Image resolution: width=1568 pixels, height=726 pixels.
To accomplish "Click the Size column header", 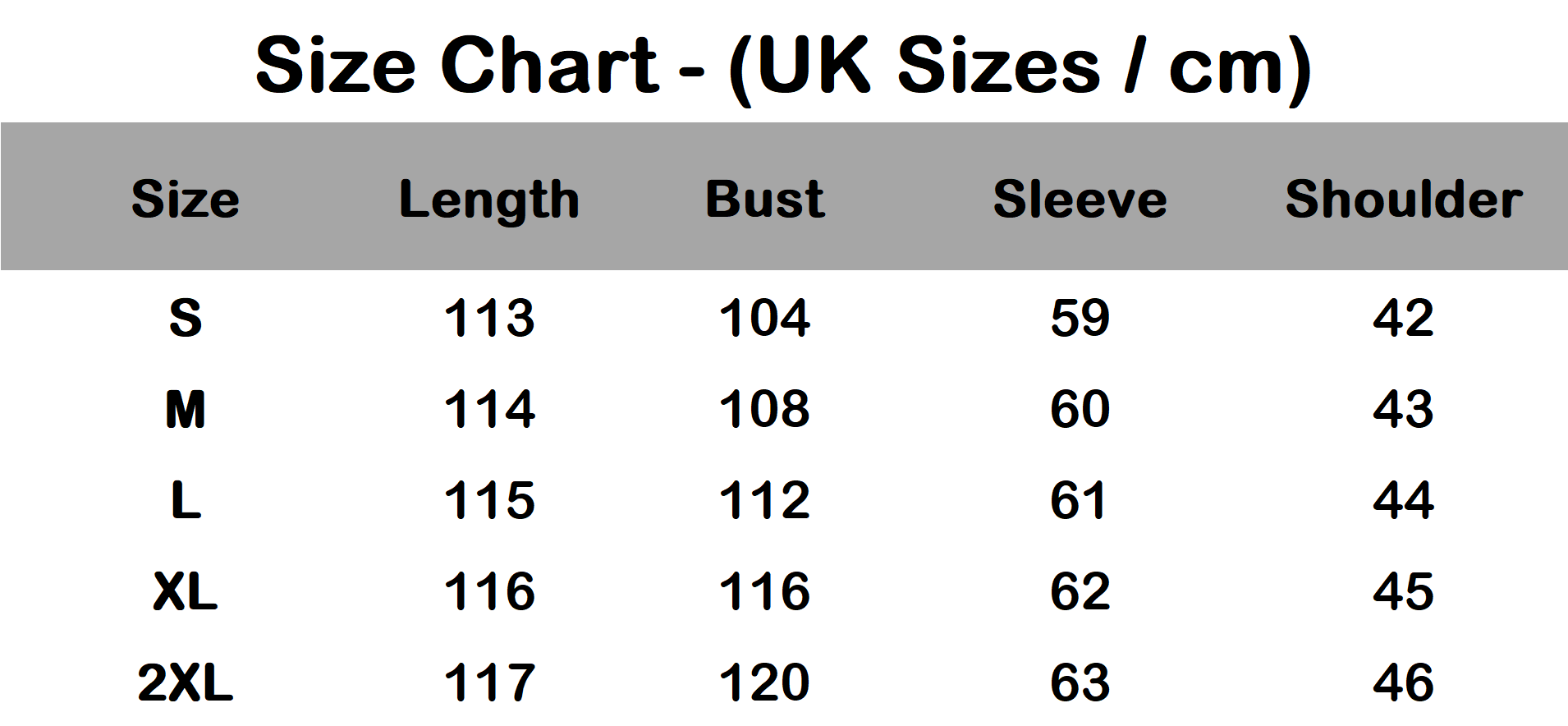I will coord(186,200).
